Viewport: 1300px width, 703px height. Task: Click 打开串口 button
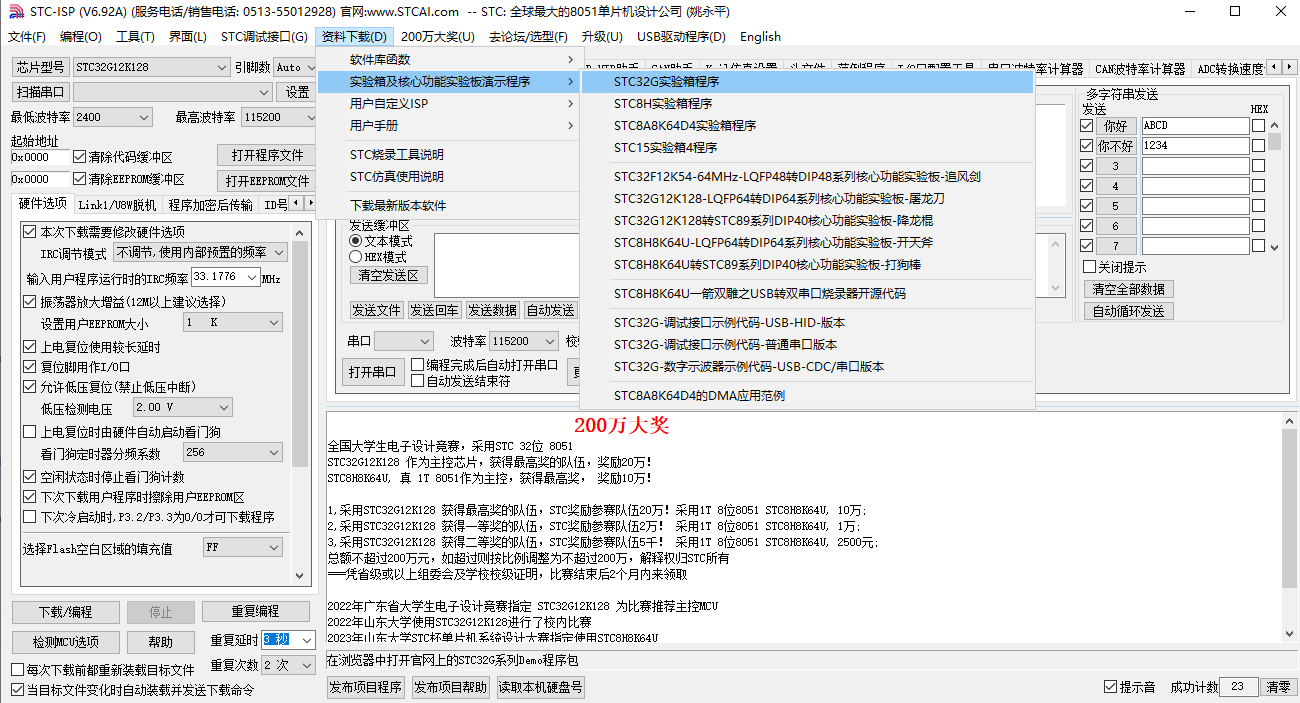pos(372,373)
